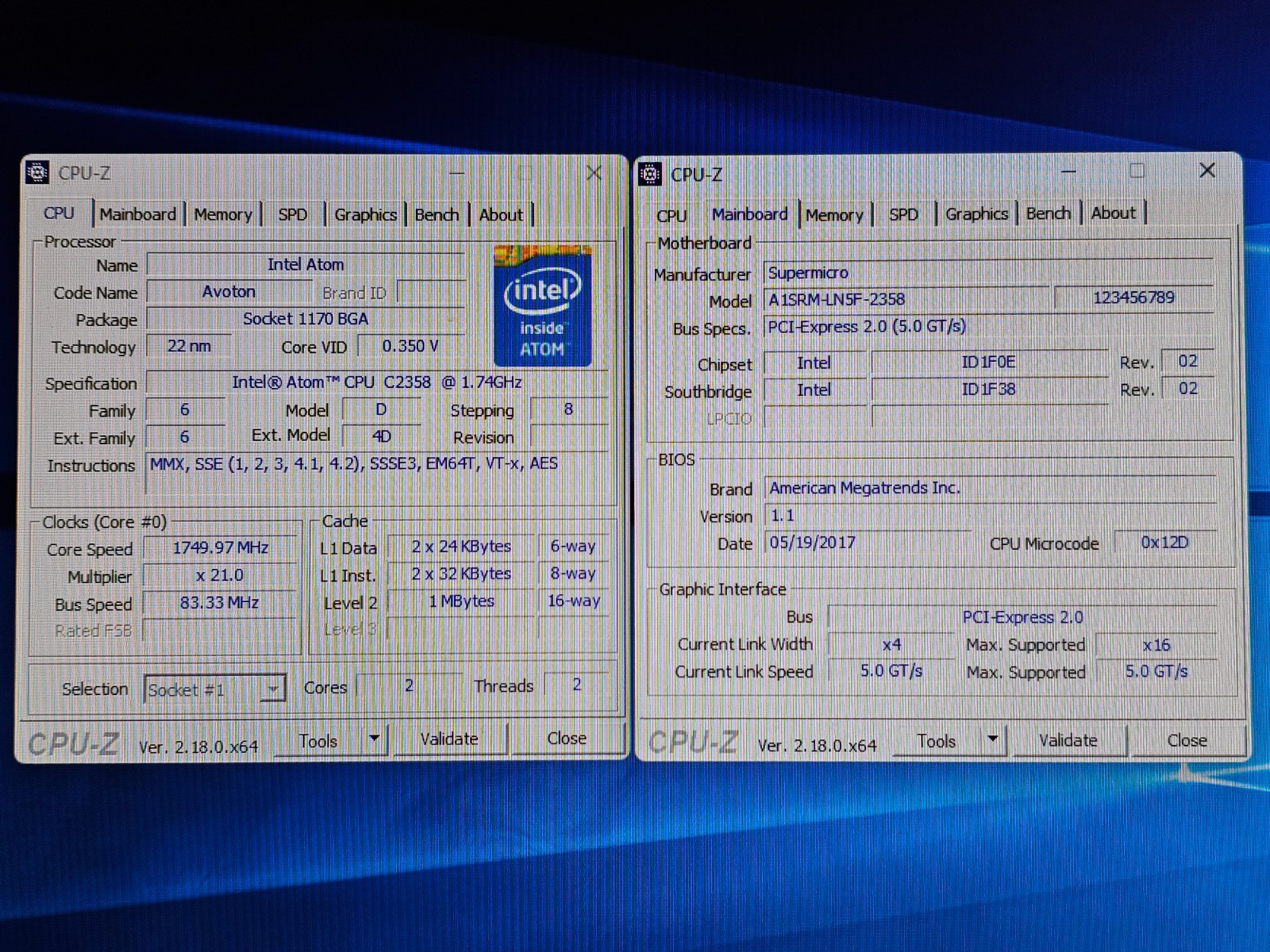Image resolution: width=1270 pixels, height=952 pixels.
Task: Click L1 Inst. 2 x 32 KBytes value
Action: coord(461,573)
